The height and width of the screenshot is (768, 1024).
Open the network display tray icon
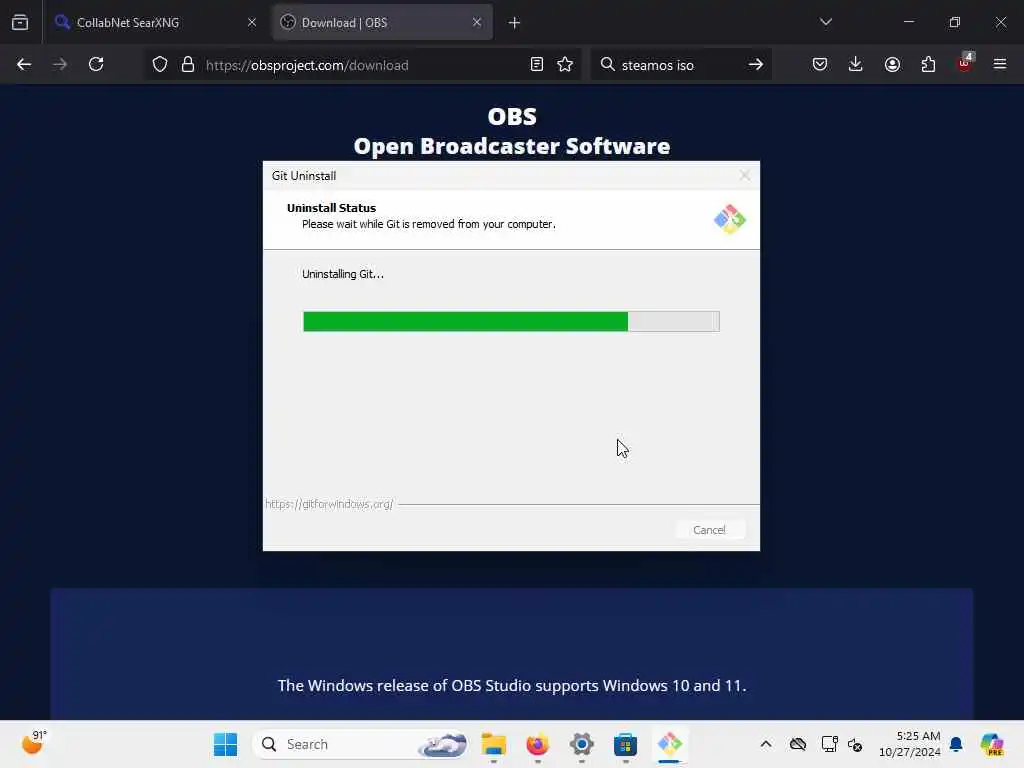coord(829,744)
